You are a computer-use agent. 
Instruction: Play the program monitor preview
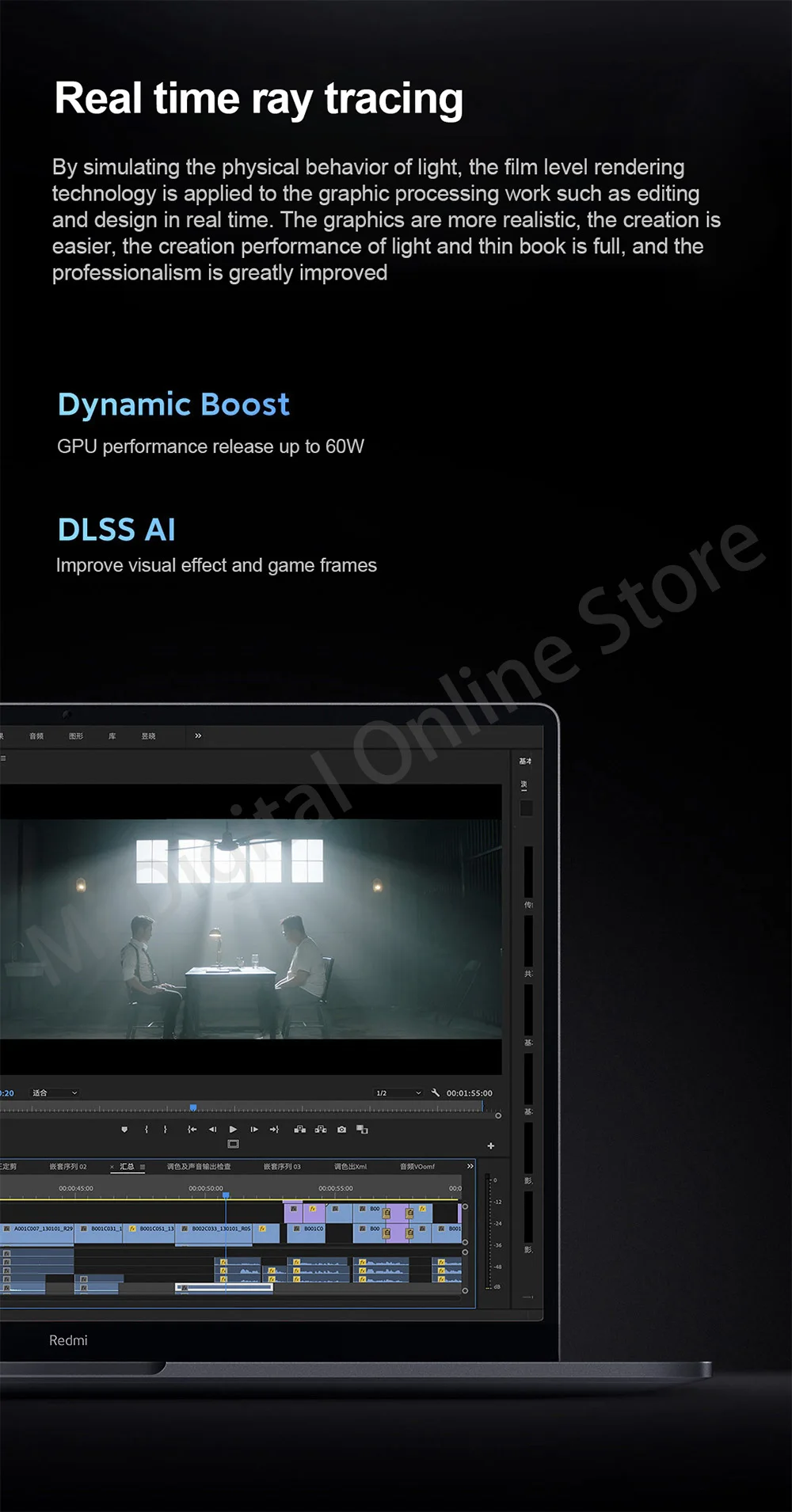click(x=233, y=1130)
